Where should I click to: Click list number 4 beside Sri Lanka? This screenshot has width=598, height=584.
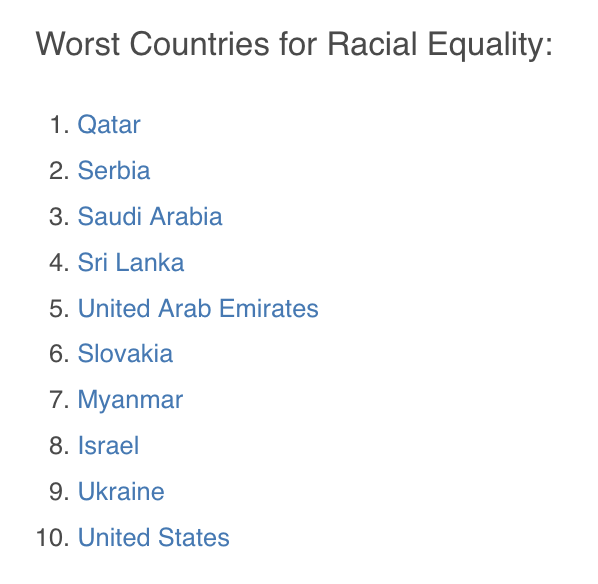59,262
